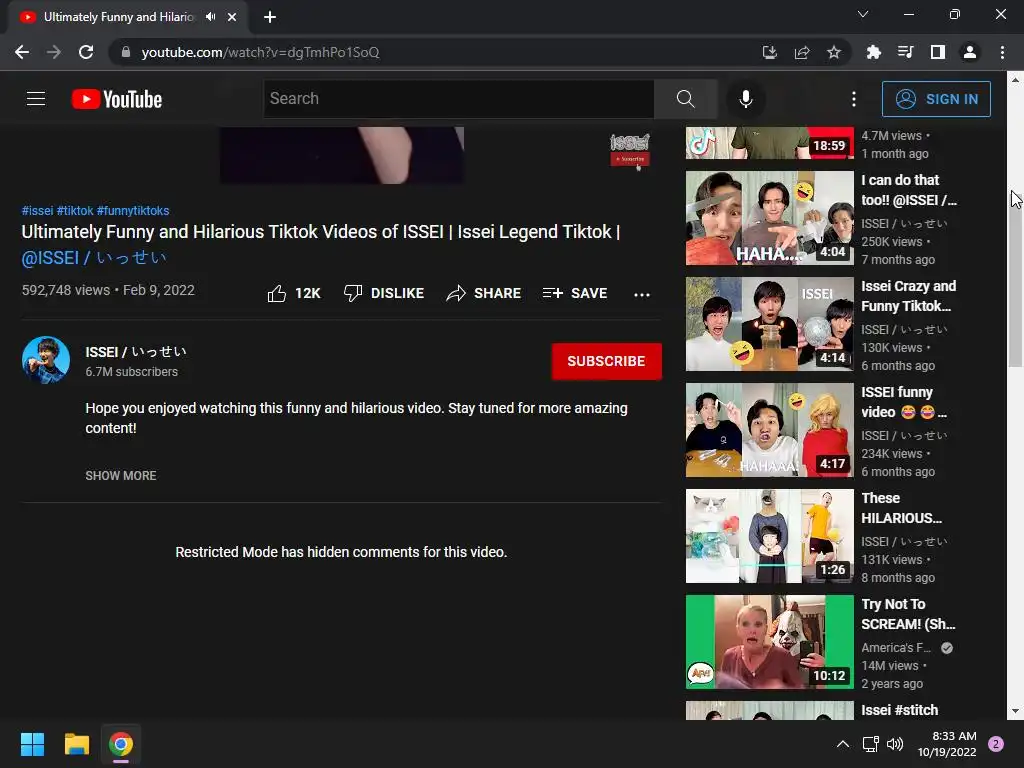The image size is (1024, 768).
Task: Click the Chrome forward arrow
Action: (54, 52)
